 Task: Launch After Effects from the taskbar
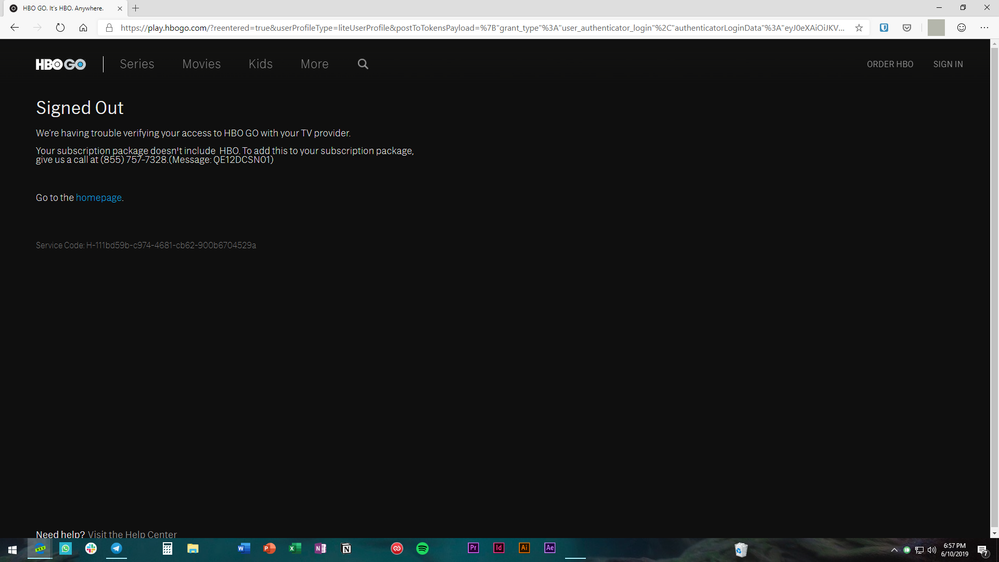coord(550,548)
